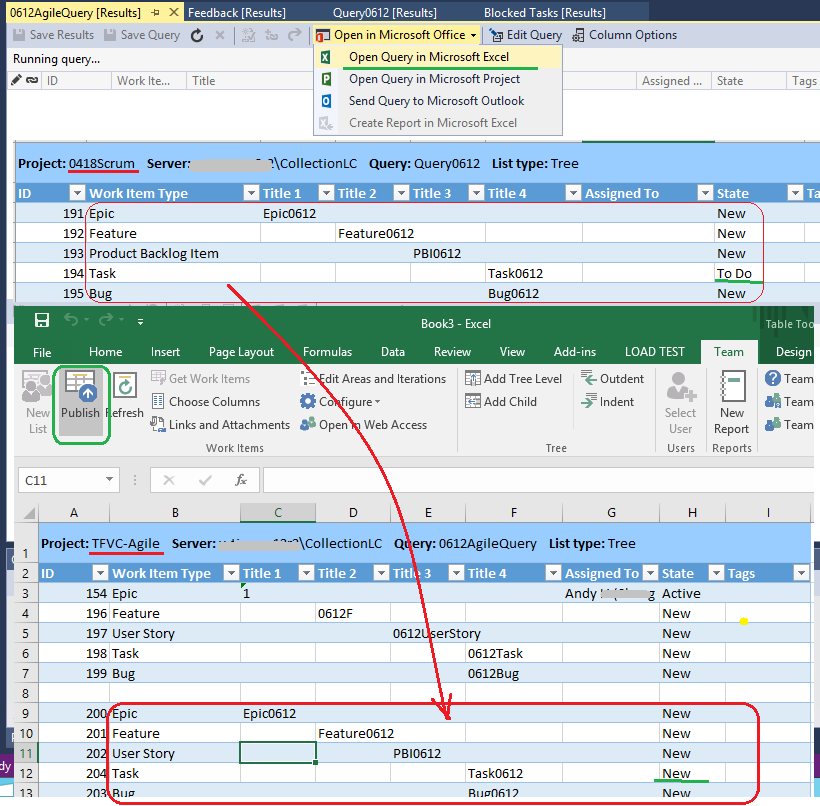Click the Select All corner triangle
820x806 pixels.
point(28,513)
